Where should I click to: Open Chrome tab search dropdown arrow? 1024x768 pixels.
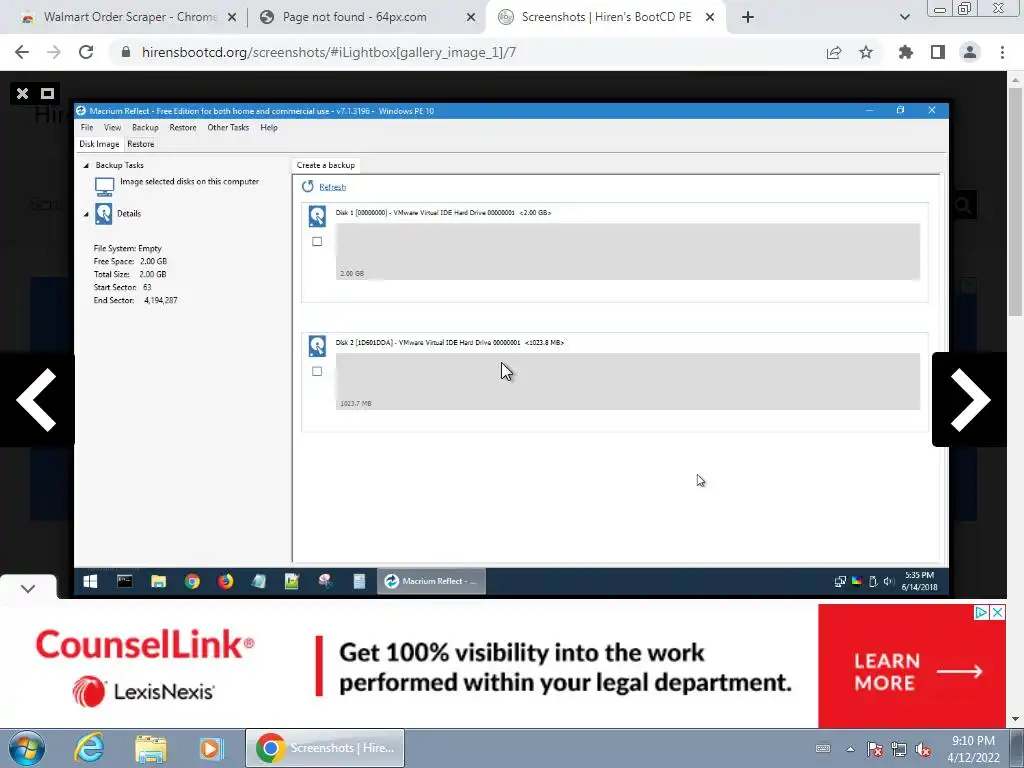tap(904, 17)
